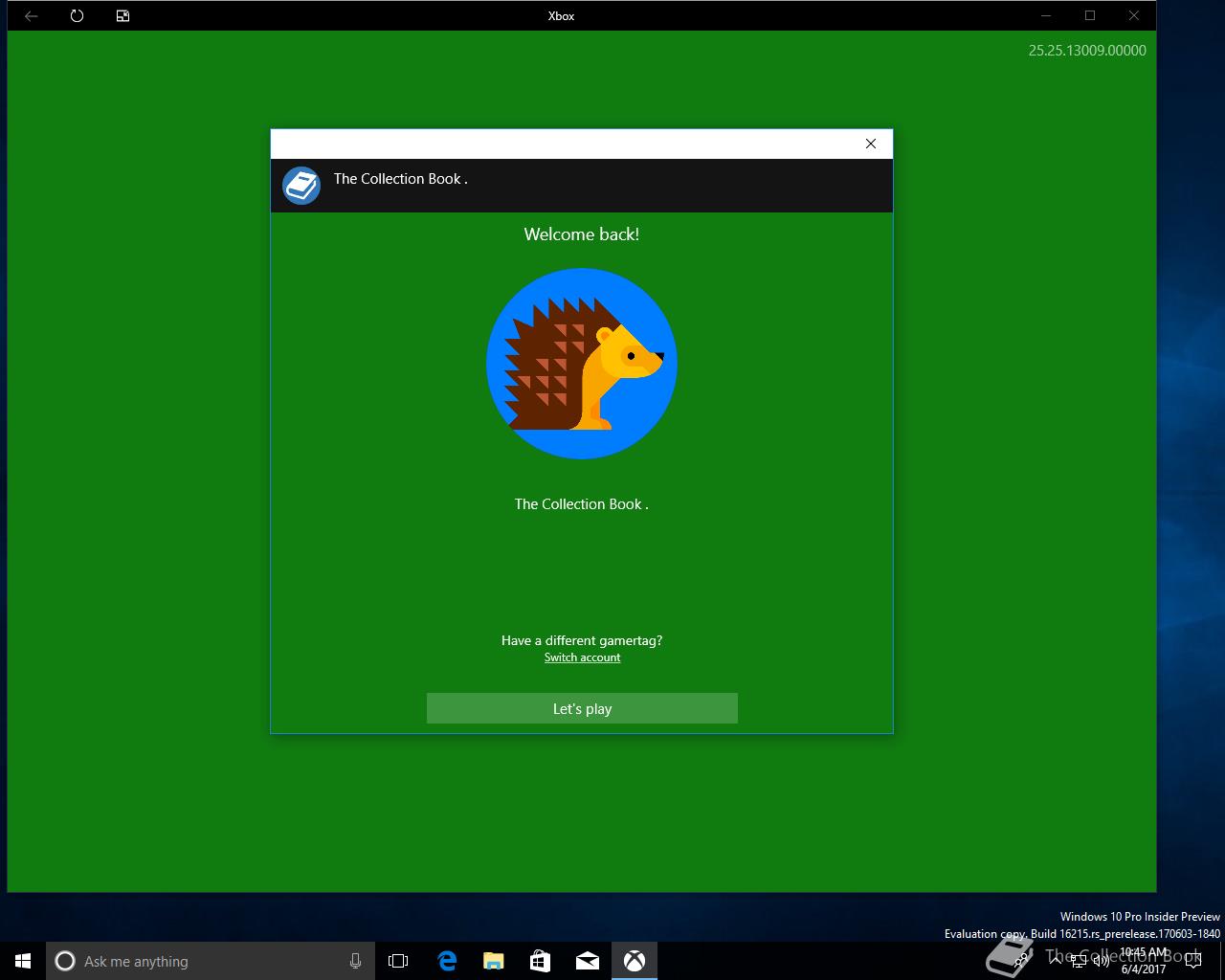Click the Xbox title bar view icon
1225x980 pixels.
pos(122,15)
